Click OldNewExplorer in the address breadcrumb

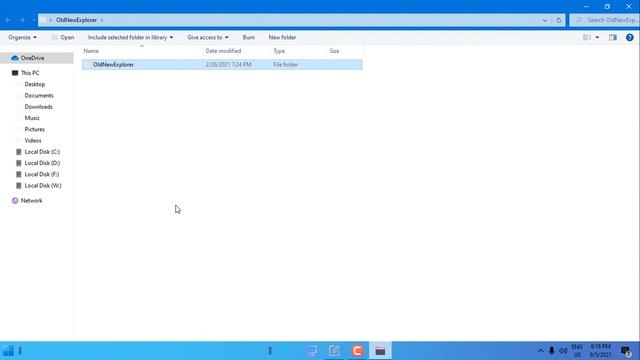point(76,20)
